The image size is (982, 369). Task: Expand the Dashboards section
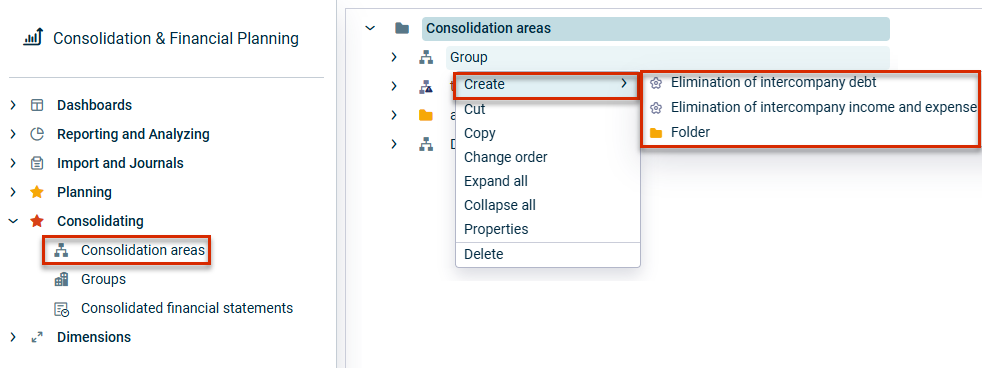click(13, 105)
